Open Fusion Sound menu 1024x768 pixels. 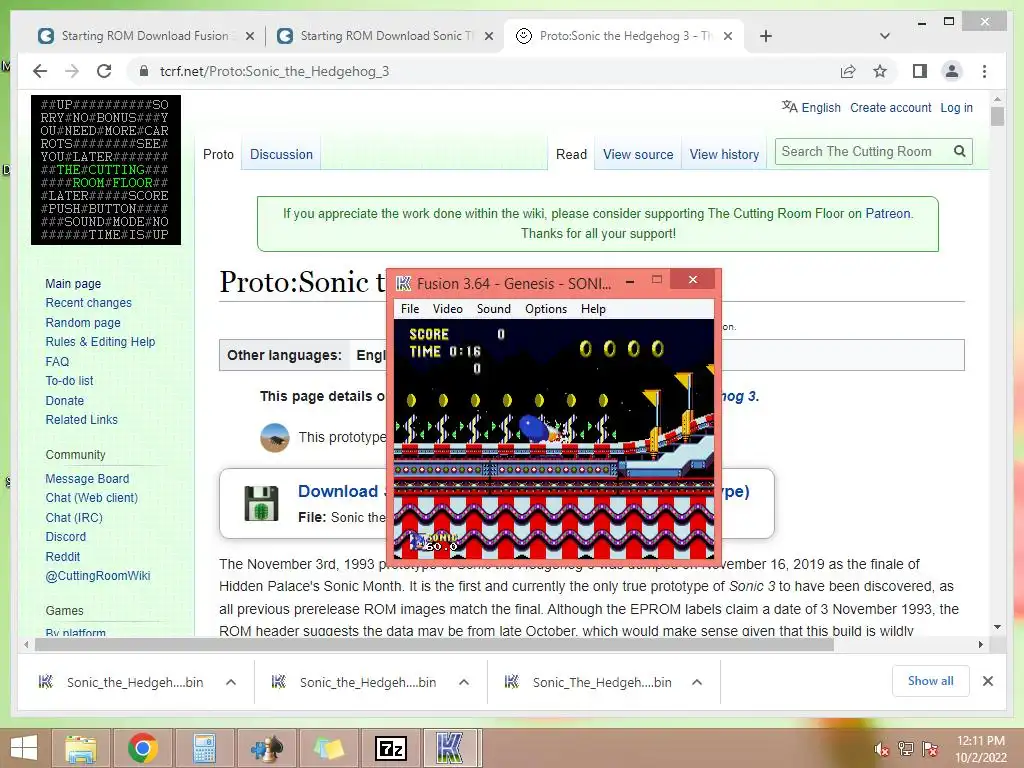pos(493,309)
